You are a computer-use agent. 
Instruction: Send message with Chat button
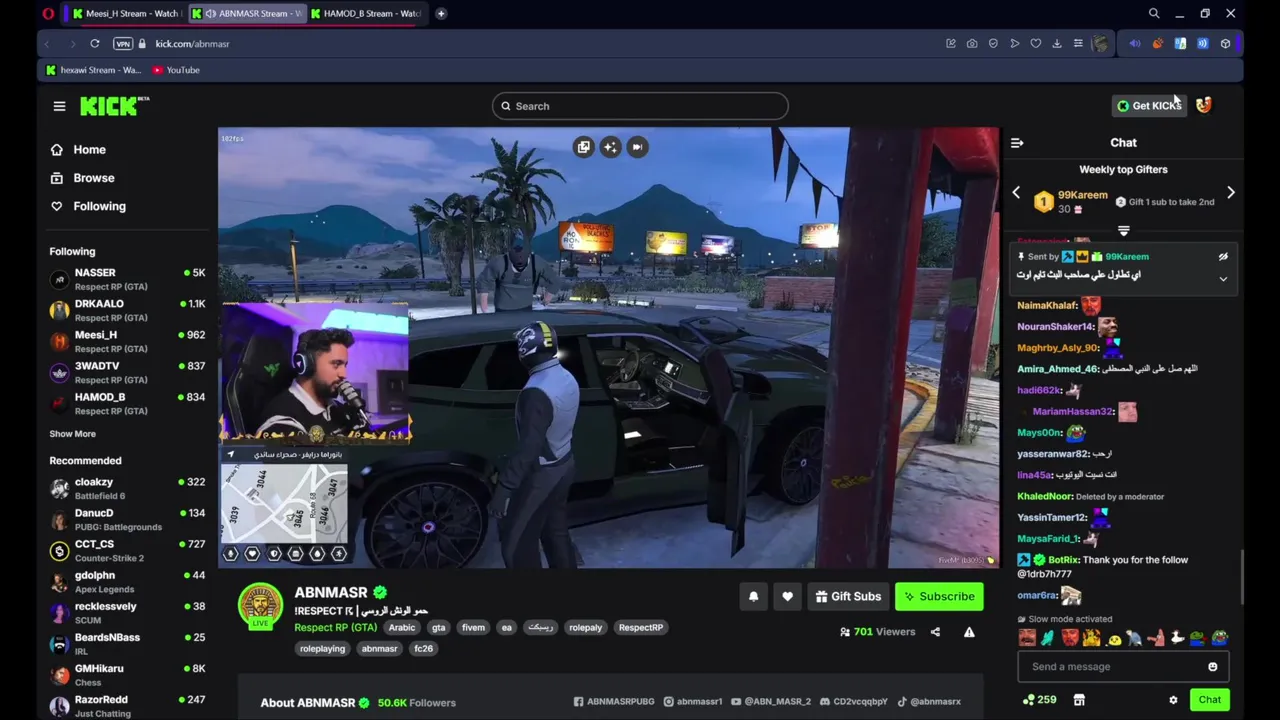(1210, 700)
